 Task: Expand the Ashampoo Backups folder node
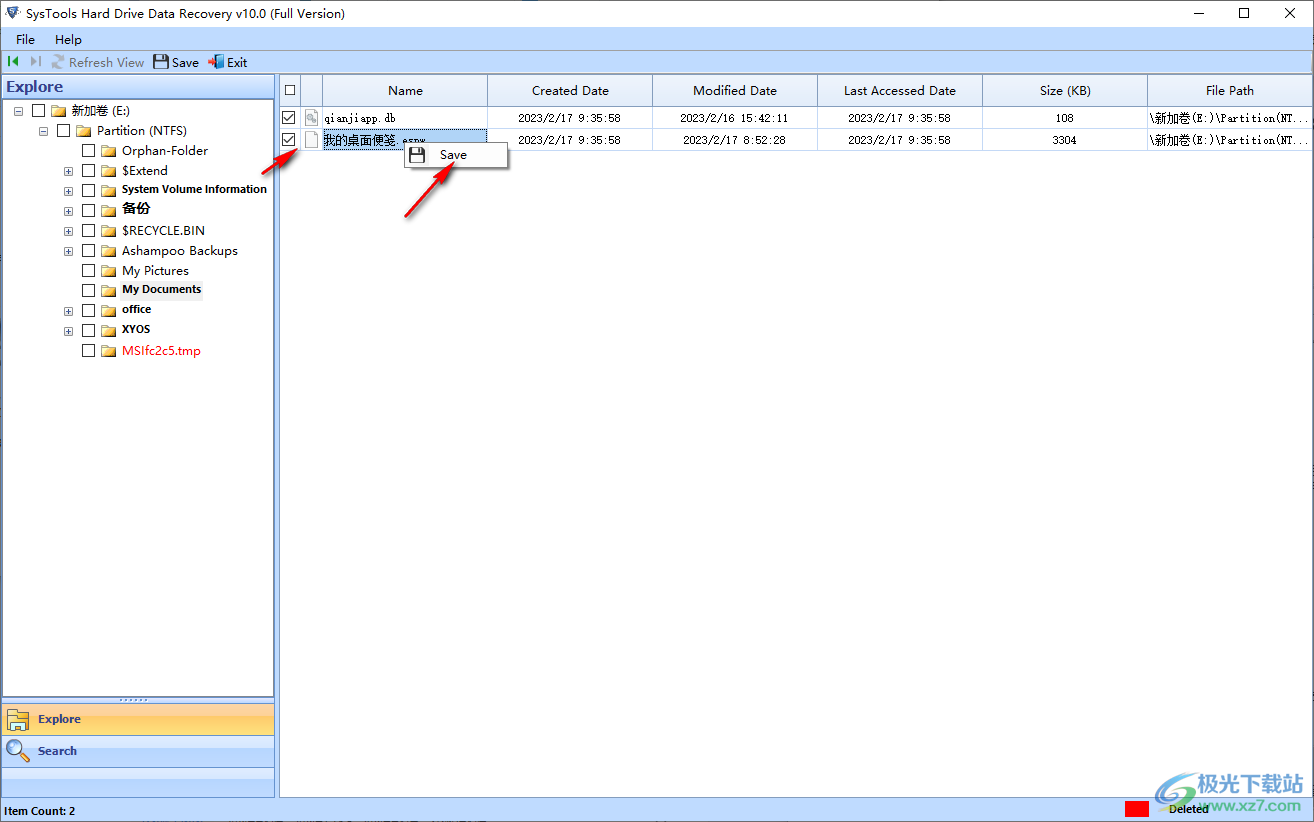coord(69,251)
